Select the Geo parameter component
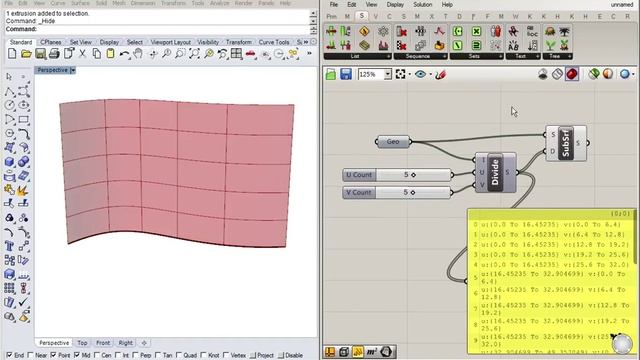This screenshot has height=360, width=640. (x=393, y=142)
